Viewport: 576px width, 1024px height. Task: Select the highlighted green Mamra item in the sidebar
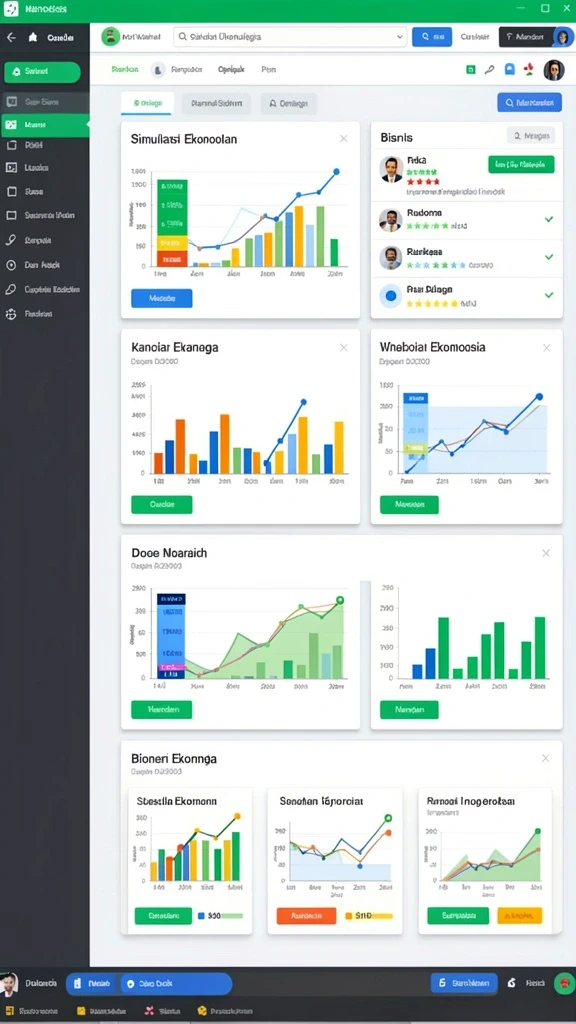point(44,125)
